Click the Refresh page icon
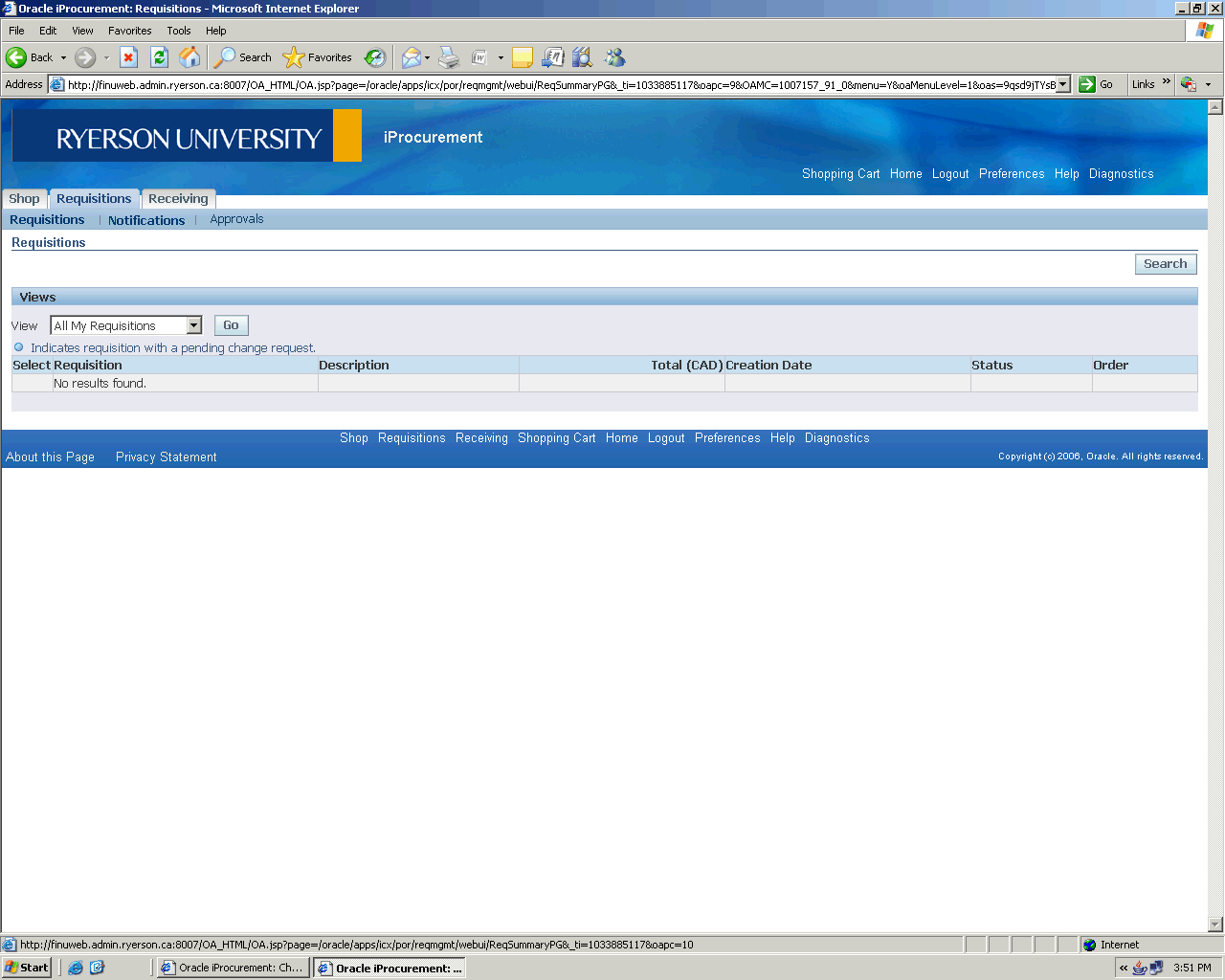This screenshot has height=980, width=1225. (160, 57)
